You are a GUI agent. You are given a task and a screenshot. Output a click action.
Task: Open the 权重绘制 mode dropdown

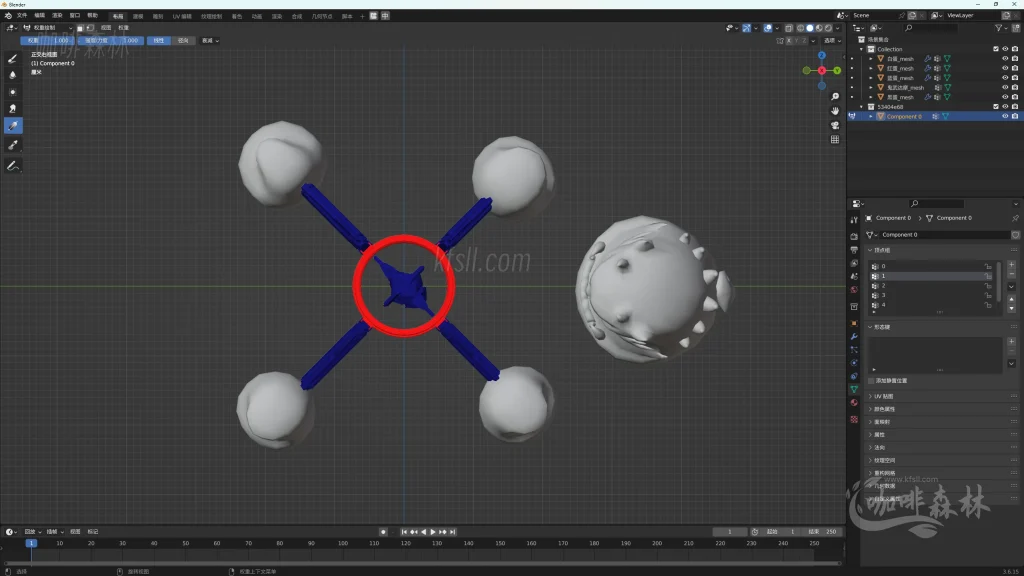click(x=47, y=28)
